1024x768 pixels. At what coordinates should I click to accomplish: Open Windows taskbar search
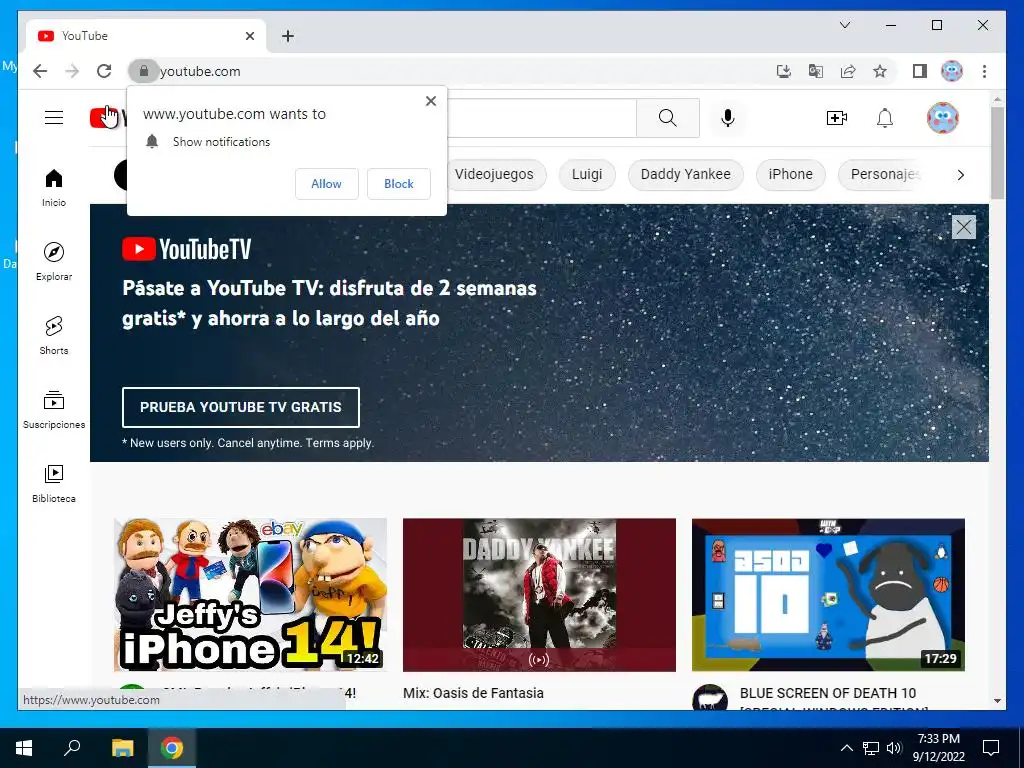tap(72, 748)
